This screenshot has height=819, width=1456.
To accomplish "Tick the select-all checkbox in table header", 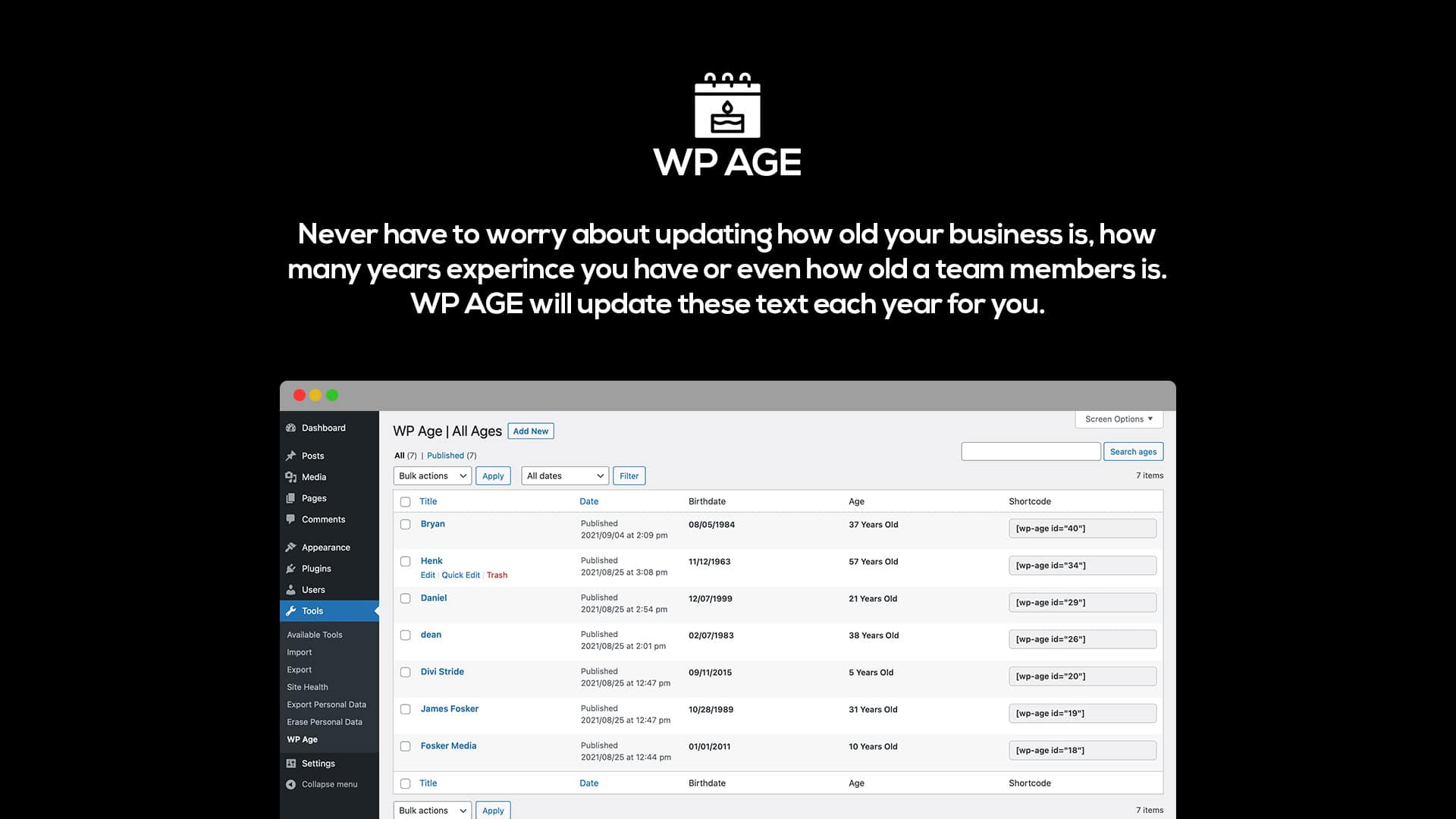I will [x=405, y=502].
